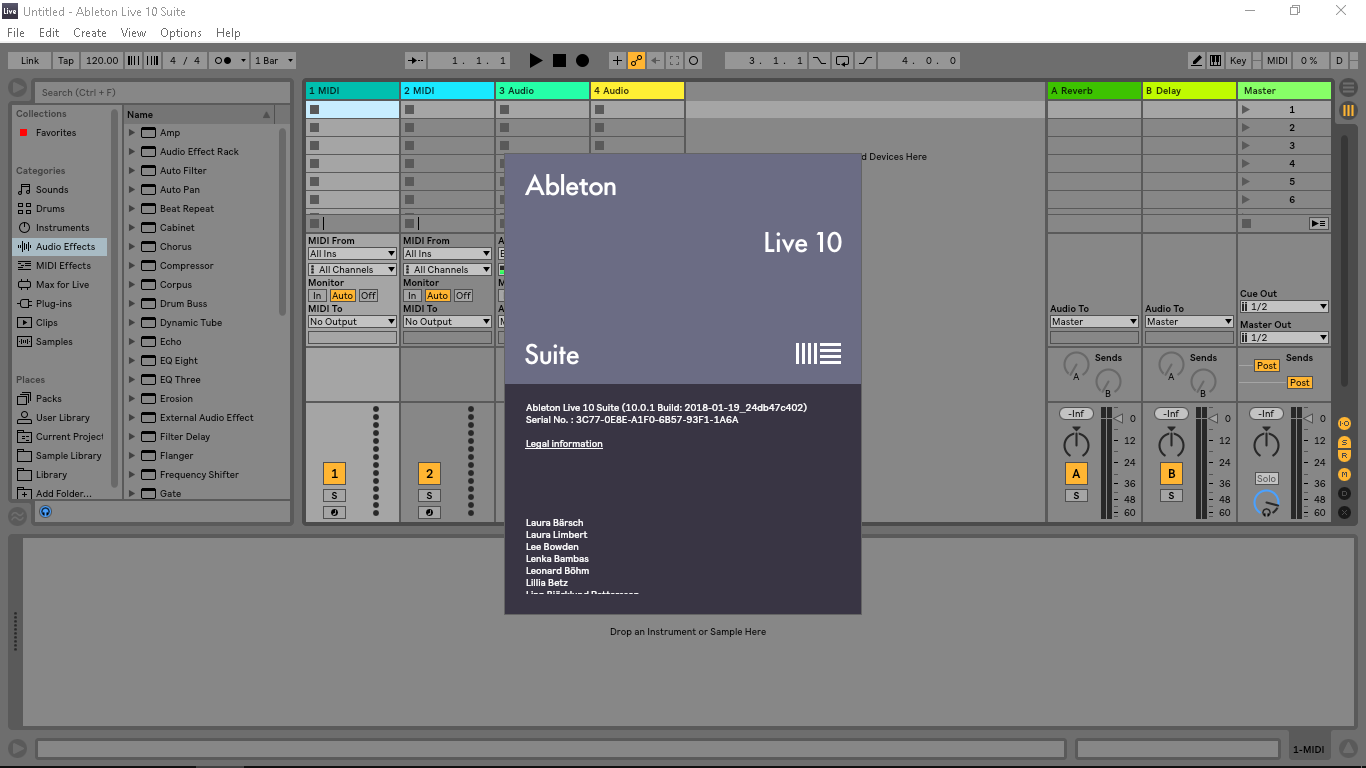Click the Return A Send A knob
1366x768 pixels.
click(1076, 364)
